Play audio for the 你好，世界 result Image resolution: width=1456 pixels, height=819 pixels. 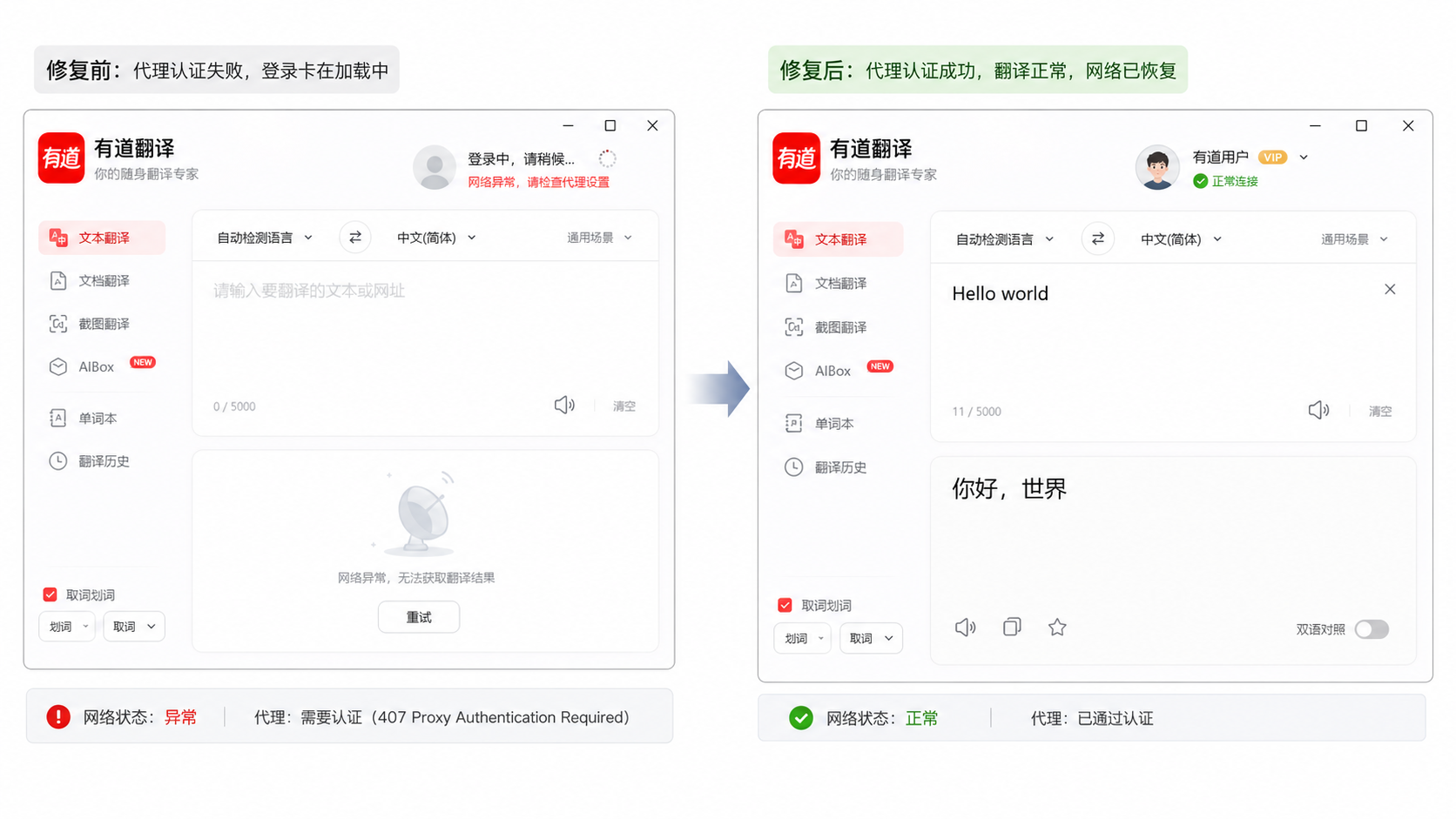tap(965, 628)
